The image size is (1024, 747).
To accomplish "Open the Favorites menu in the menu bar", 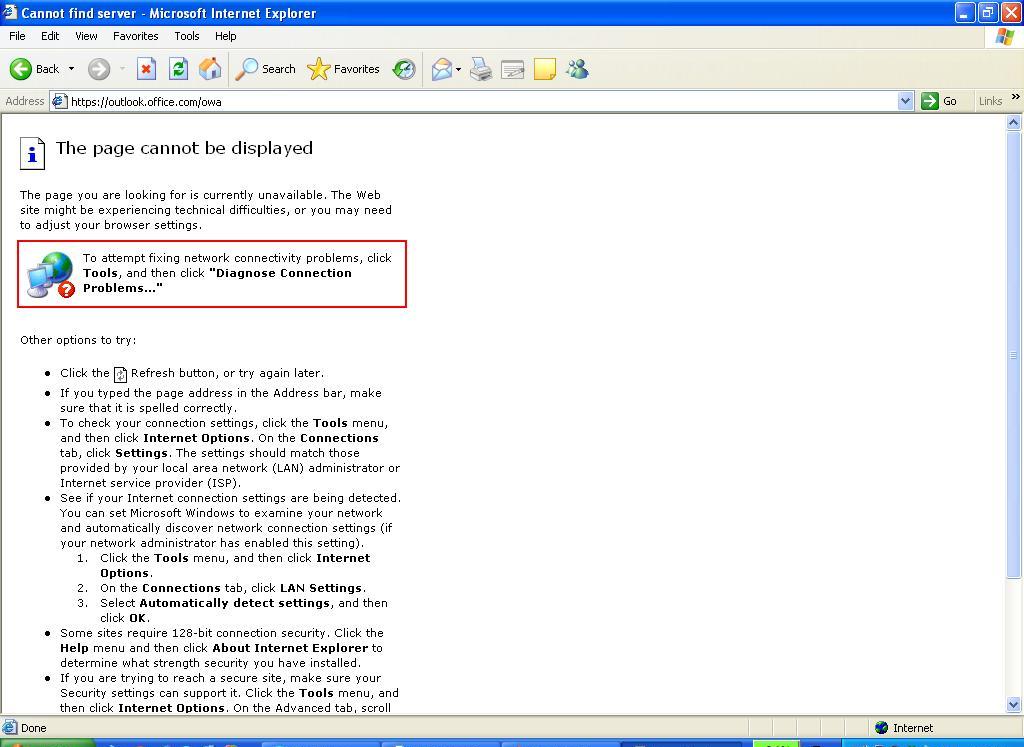I will [136, 36].
